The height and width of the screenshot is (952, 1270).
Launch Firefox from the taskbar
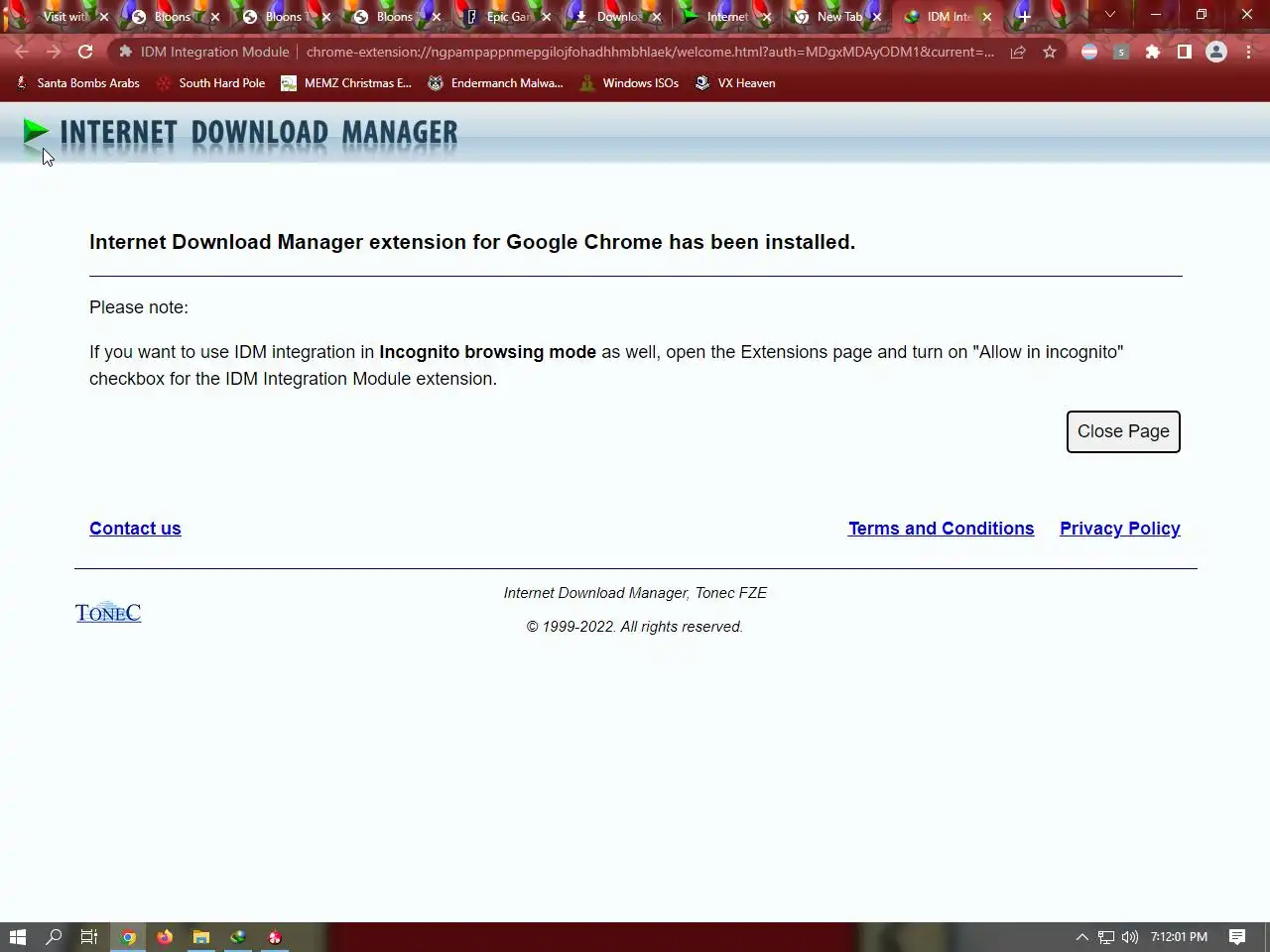pos(165,937)
